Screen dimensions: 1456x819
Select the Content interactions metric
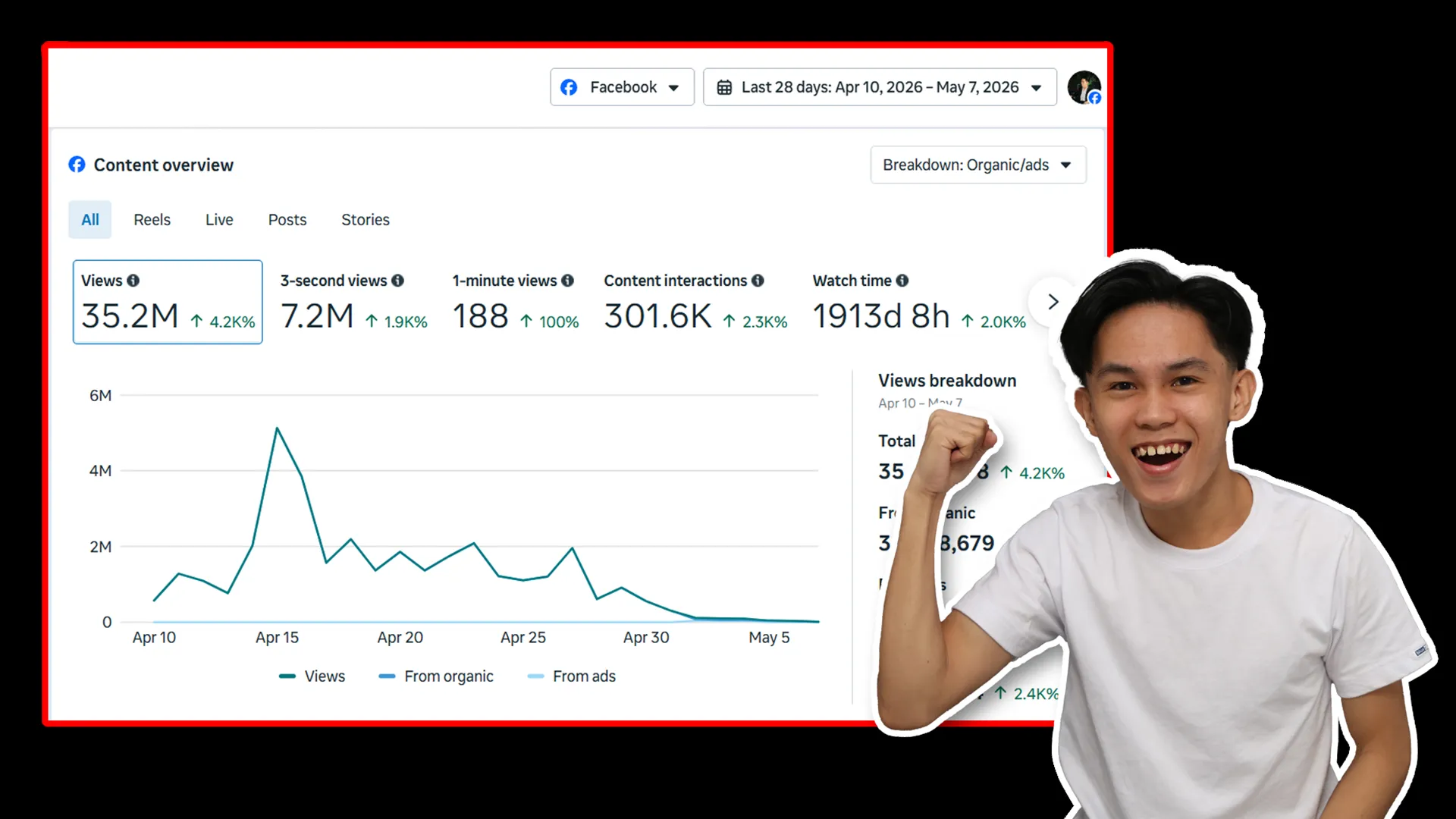click(695, 302)
